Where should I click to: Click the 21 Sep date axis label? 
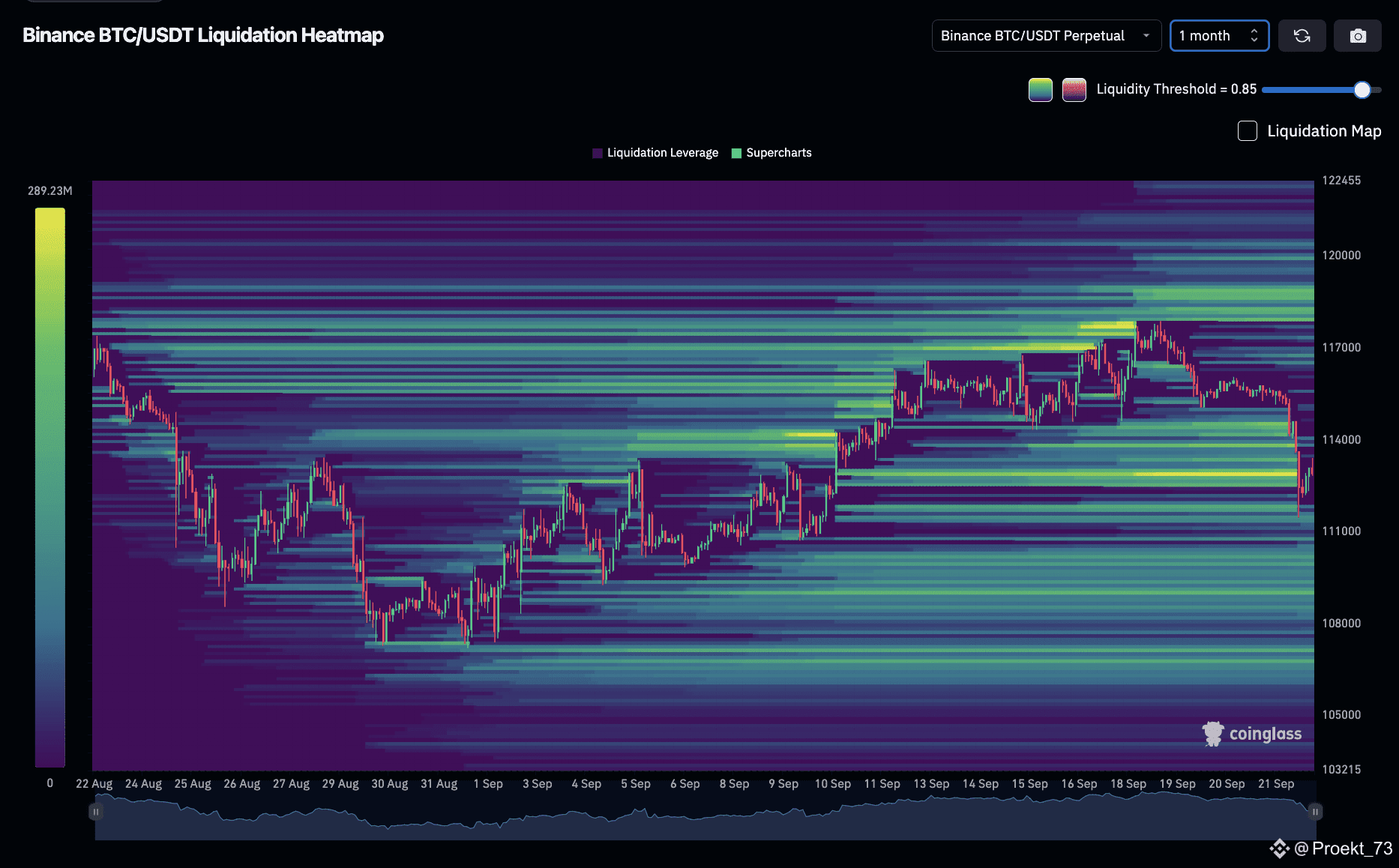[1276, 784]
